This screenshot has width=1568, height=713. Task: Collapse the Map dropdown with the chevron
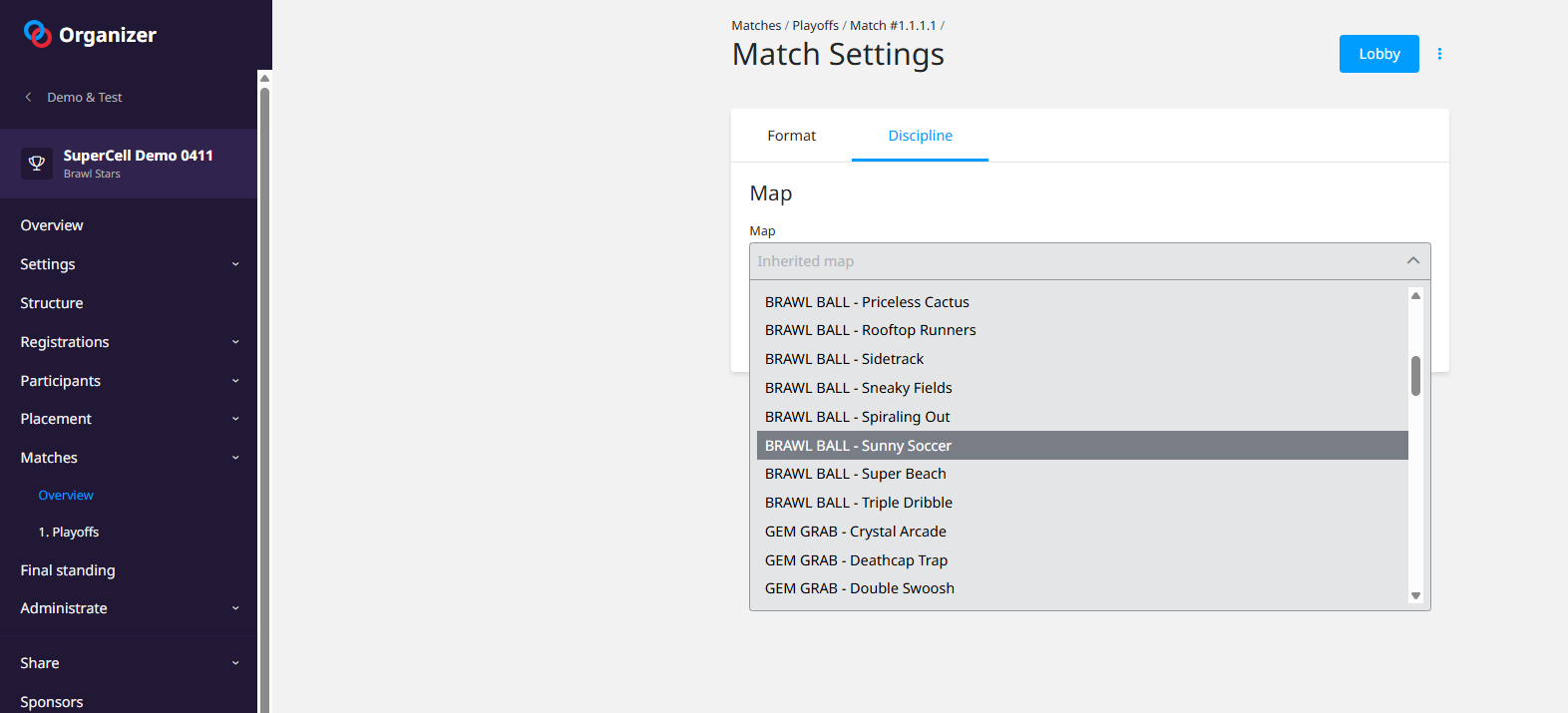(1412, 261)
